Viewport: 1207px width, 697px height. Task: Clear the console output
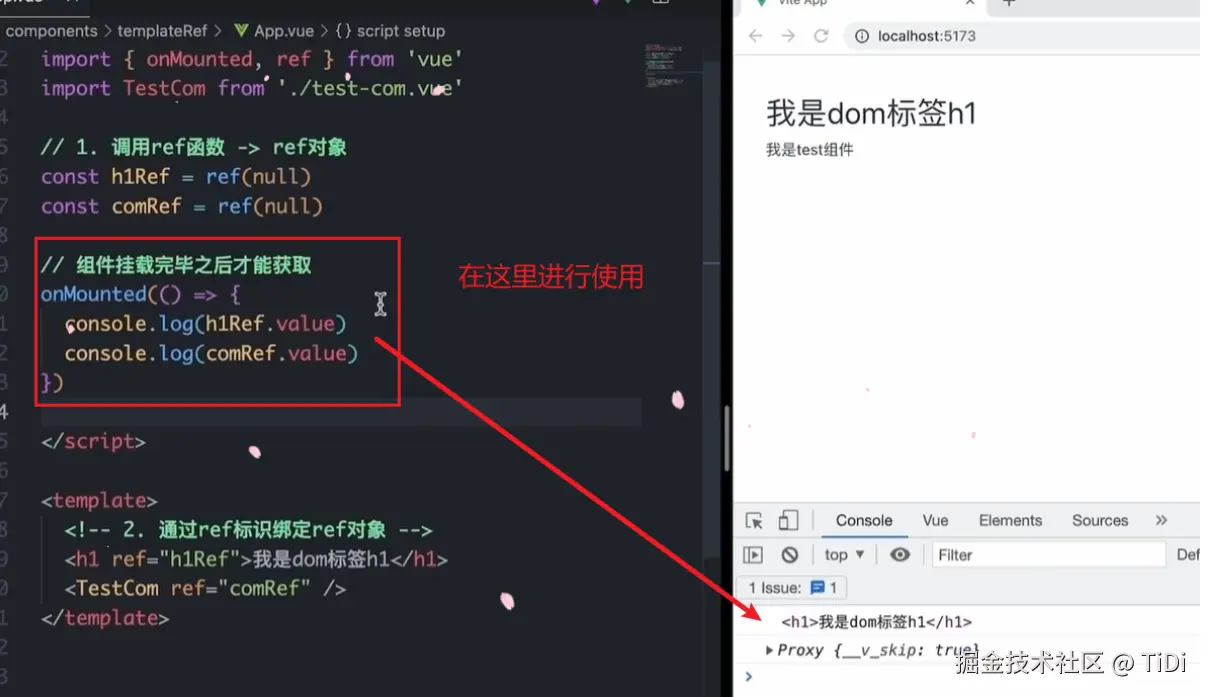point(790,555)
